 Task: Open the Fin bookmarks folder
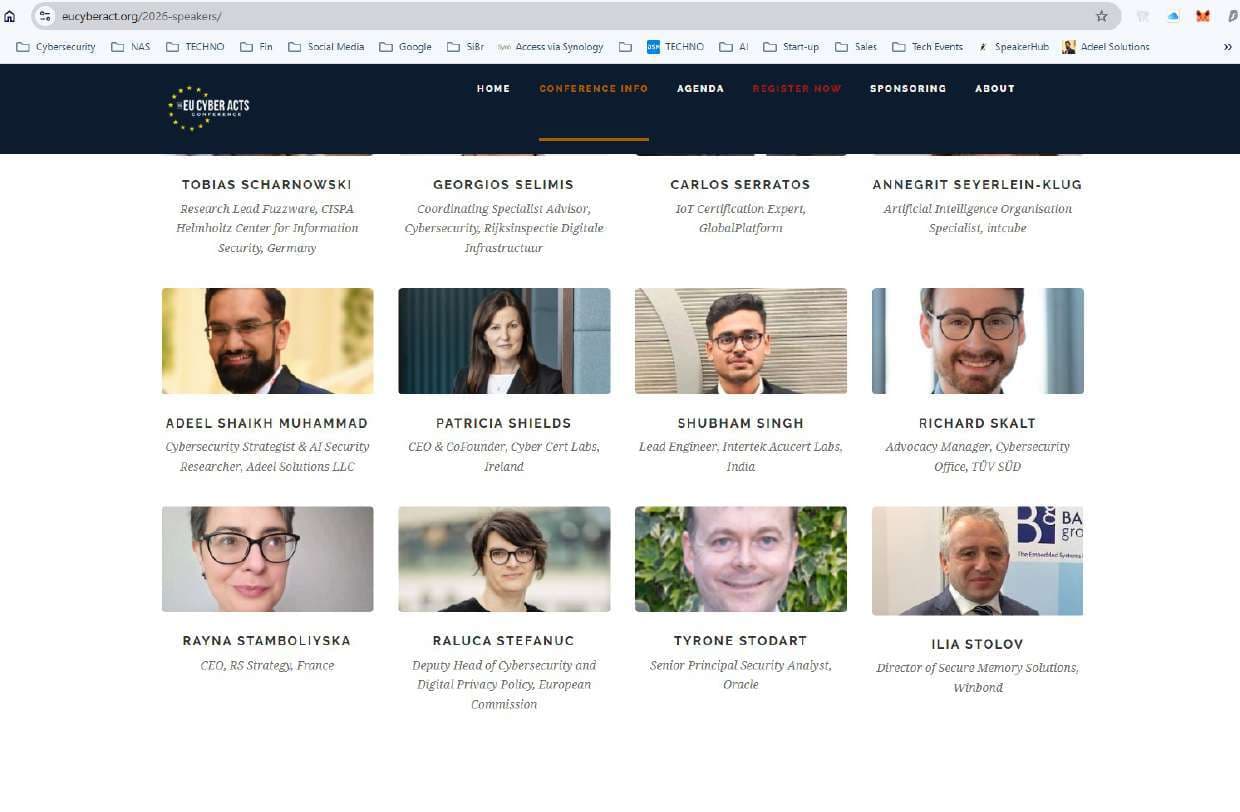[x=256, y=46]
